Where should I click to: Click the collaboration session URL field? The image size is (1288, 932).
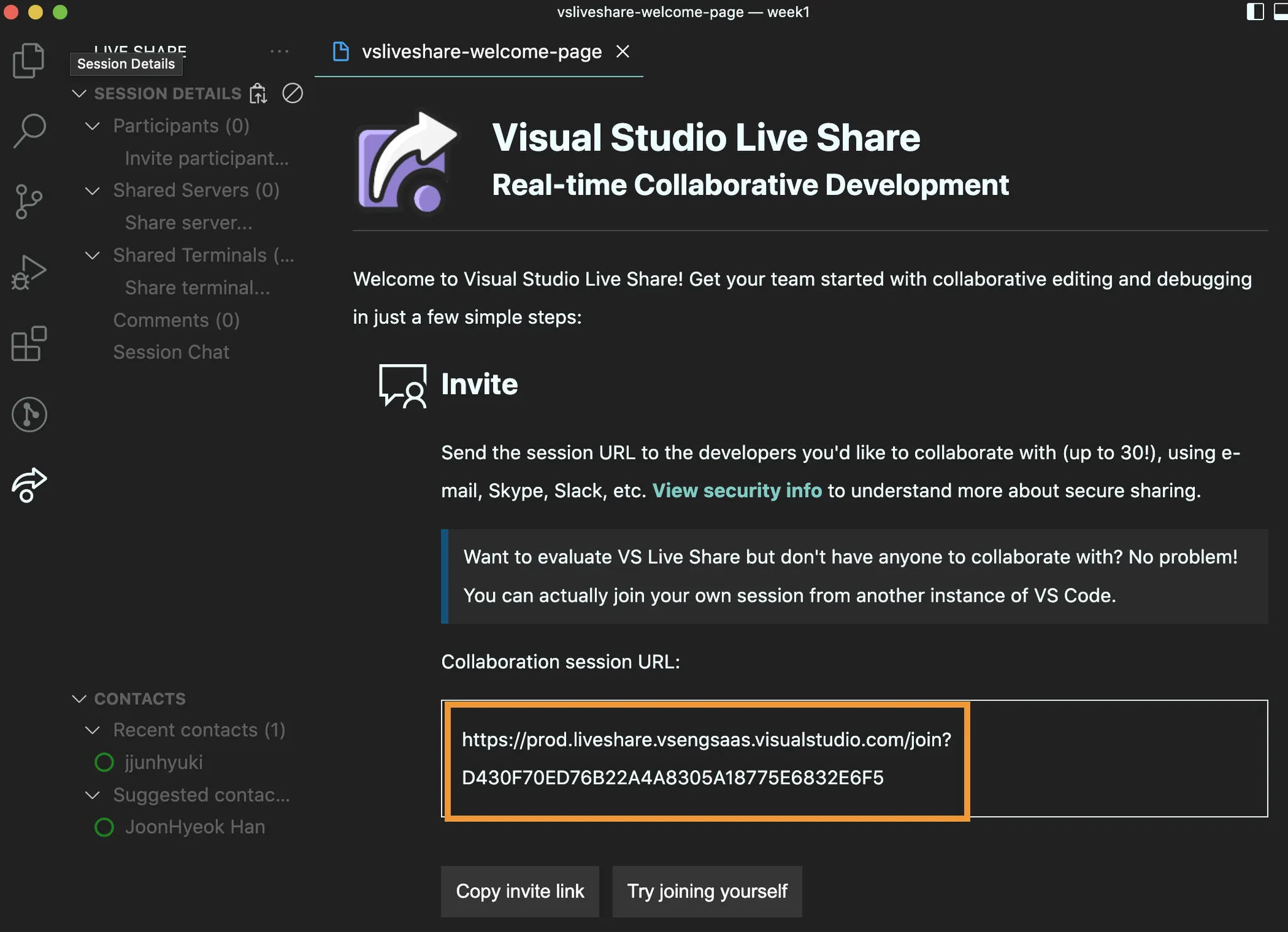706,759
